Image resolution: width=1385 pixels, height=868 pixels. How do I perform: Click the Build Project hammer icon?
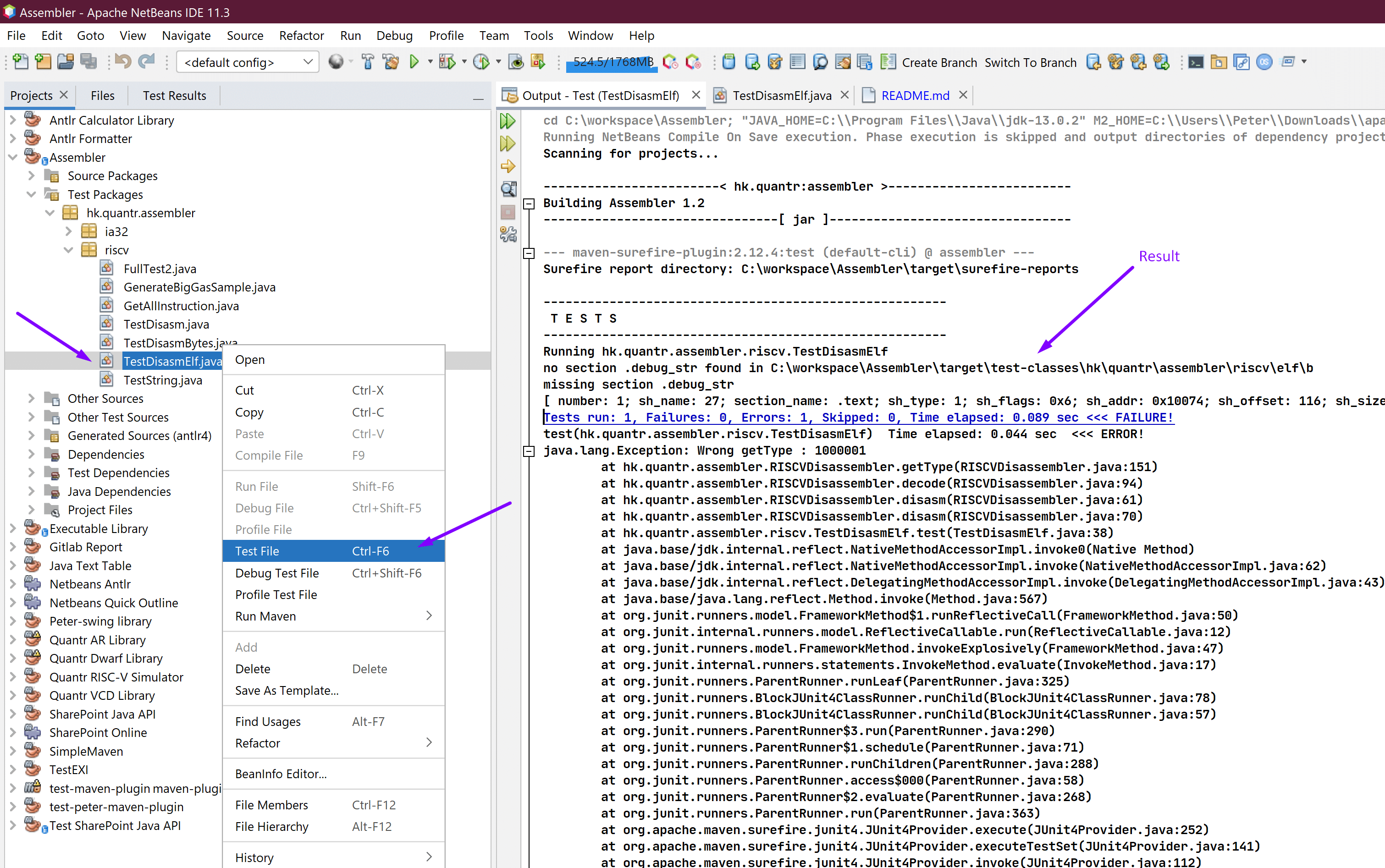click(x=368, y=61)
